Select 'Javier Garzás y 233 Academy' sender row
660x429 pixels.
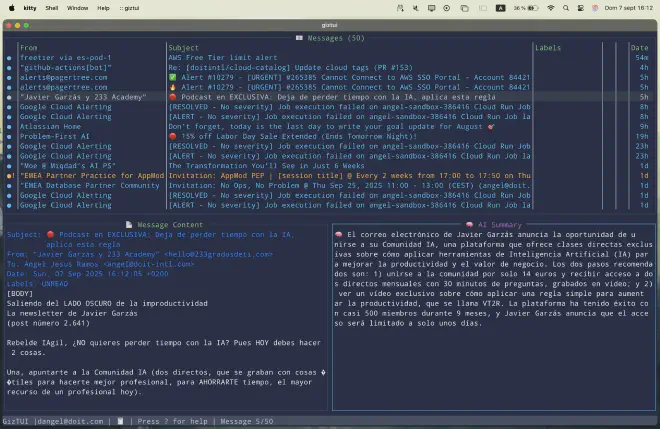point(83,97)
